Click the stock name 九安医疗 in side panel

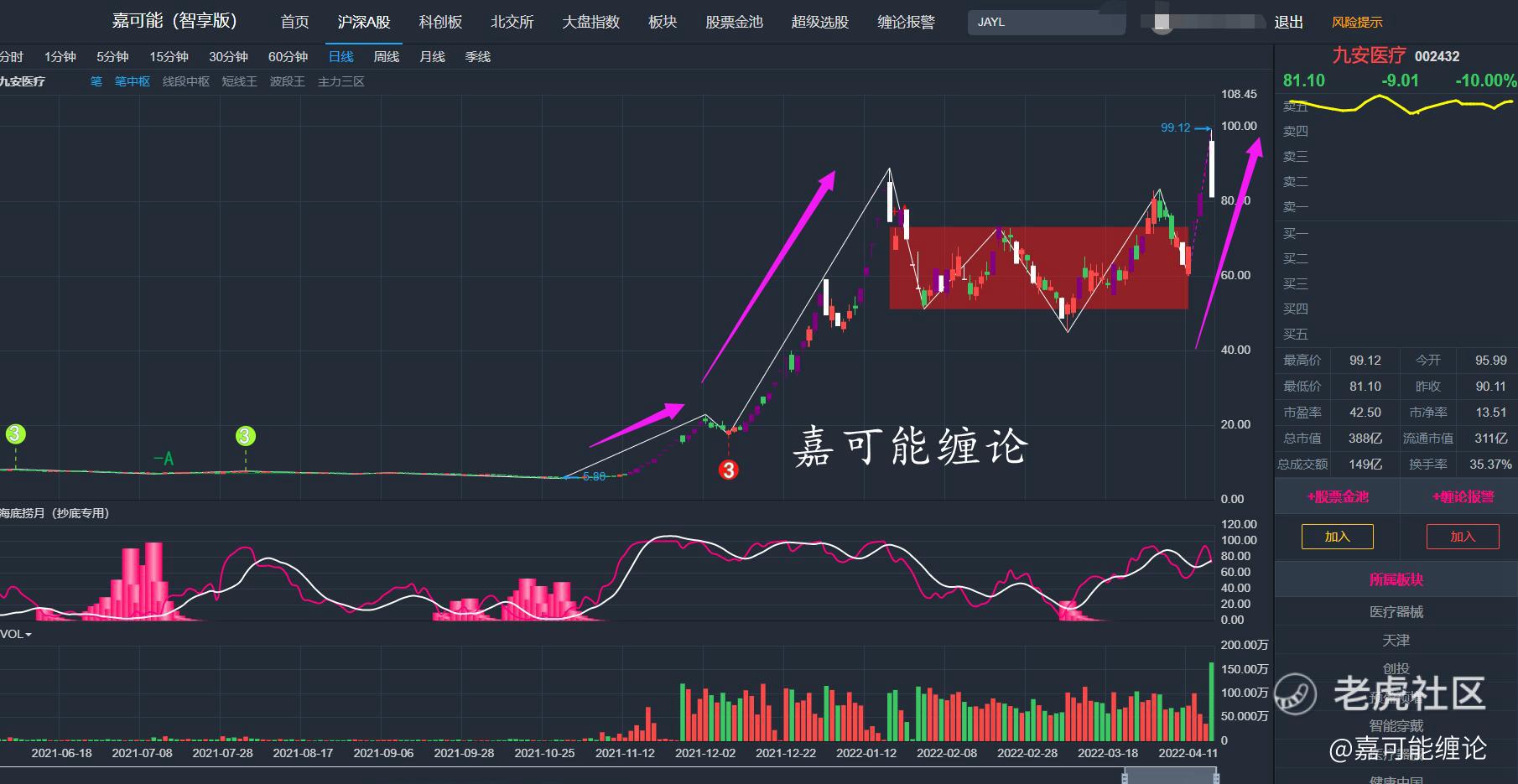click(x=1369, y=55)
